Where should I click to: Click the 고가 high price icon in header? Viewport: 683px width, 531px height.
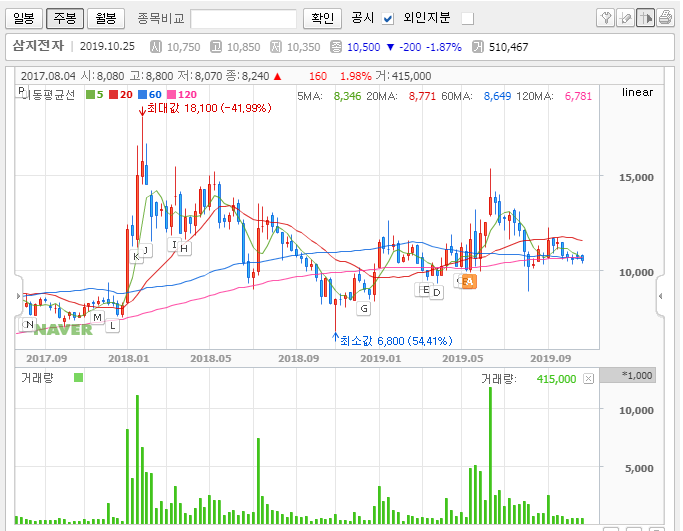click(216, 47)
